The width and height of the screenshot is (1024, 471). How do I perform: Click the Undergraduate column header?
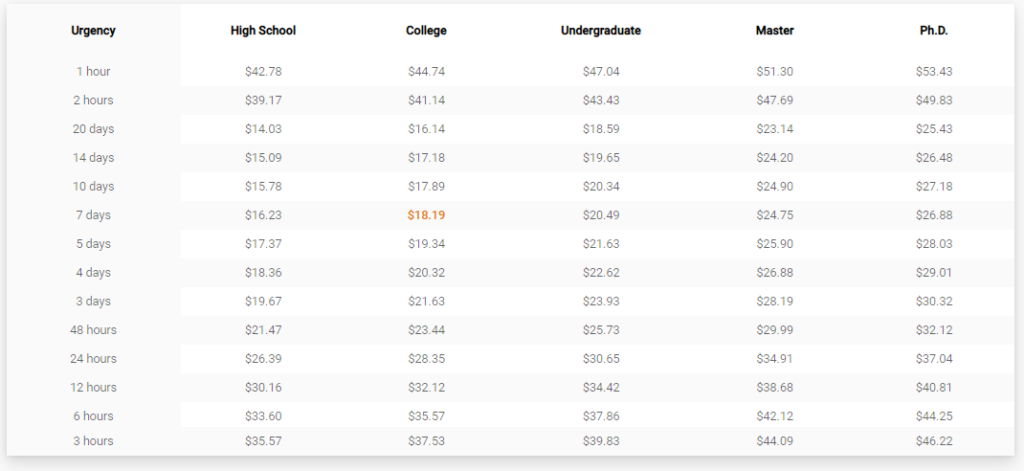[x=601, y=31]
